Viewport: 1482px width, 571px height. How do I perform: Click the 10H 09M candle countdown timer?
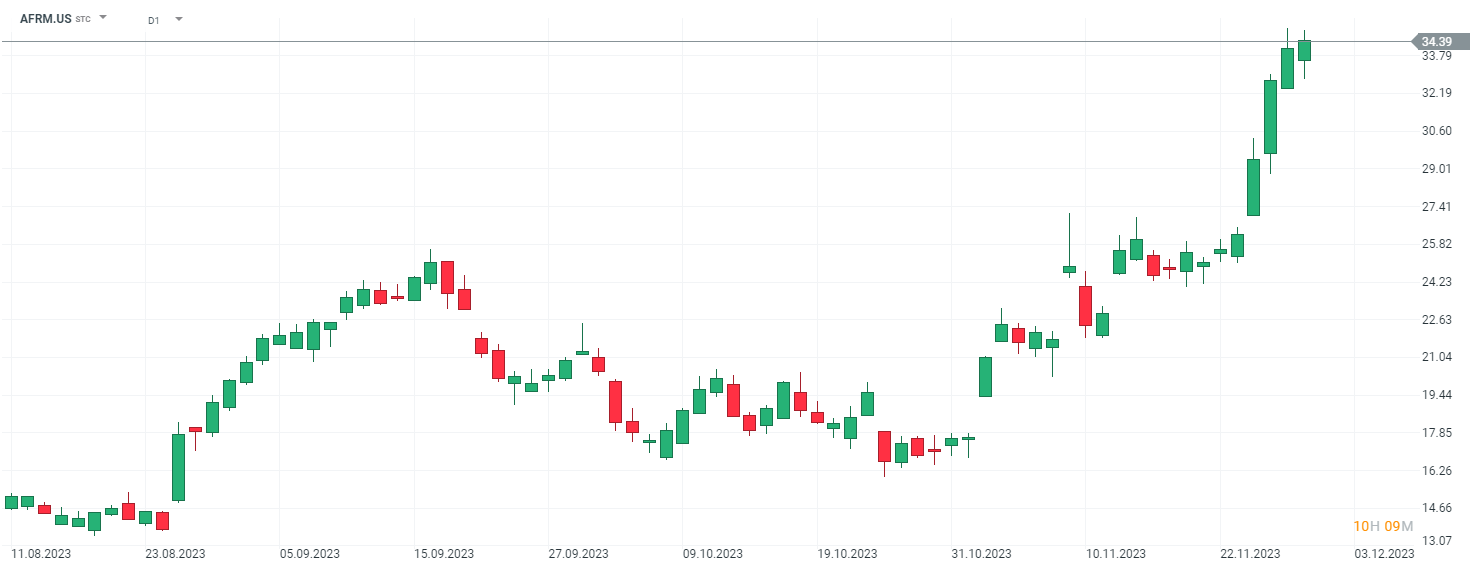[x=1383, y=527]
